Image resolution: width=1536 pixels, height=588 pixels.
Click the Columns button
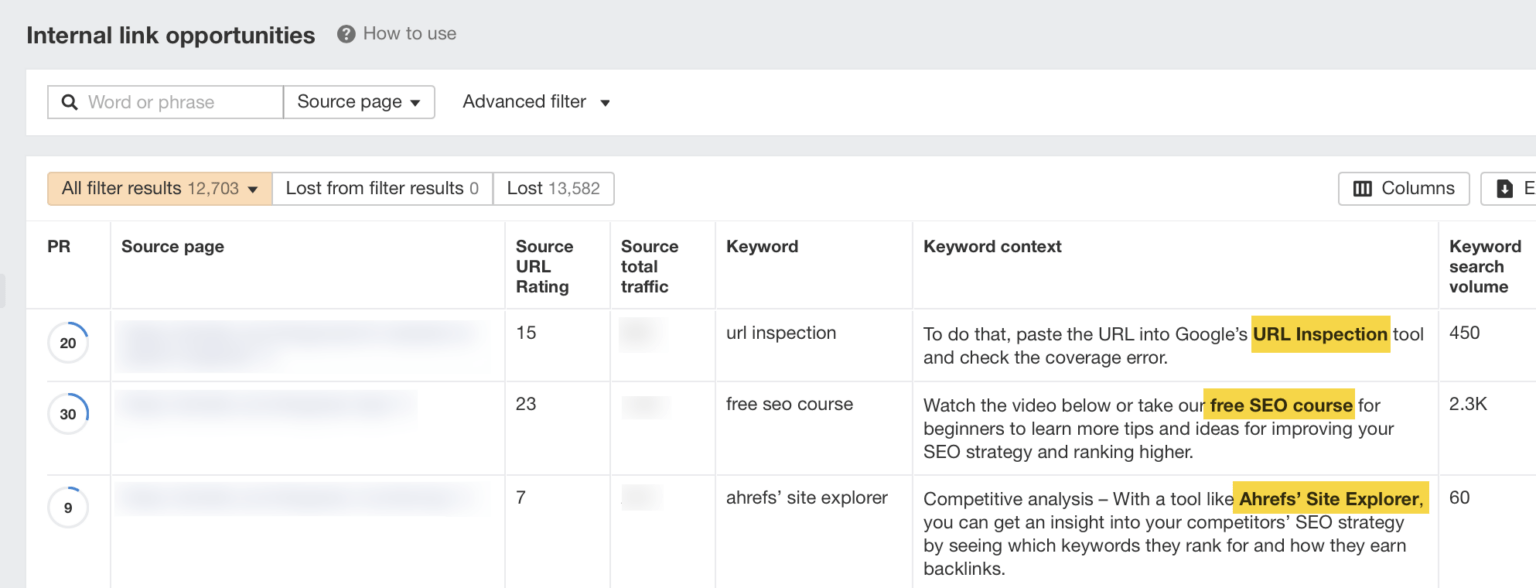pos(1403,188)
